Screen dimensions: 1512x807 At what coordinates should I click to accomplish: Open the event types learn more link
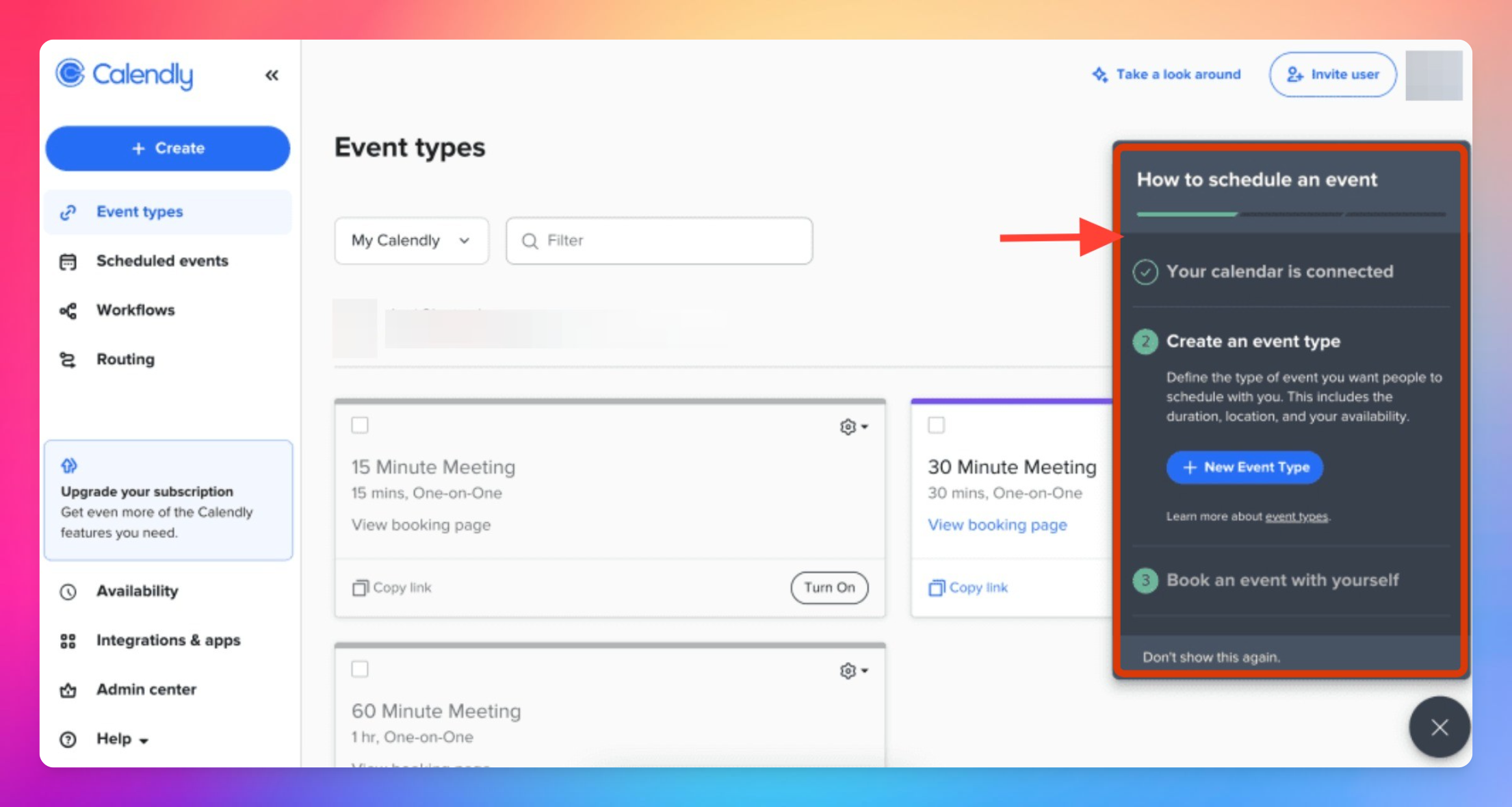point(1296,516)
